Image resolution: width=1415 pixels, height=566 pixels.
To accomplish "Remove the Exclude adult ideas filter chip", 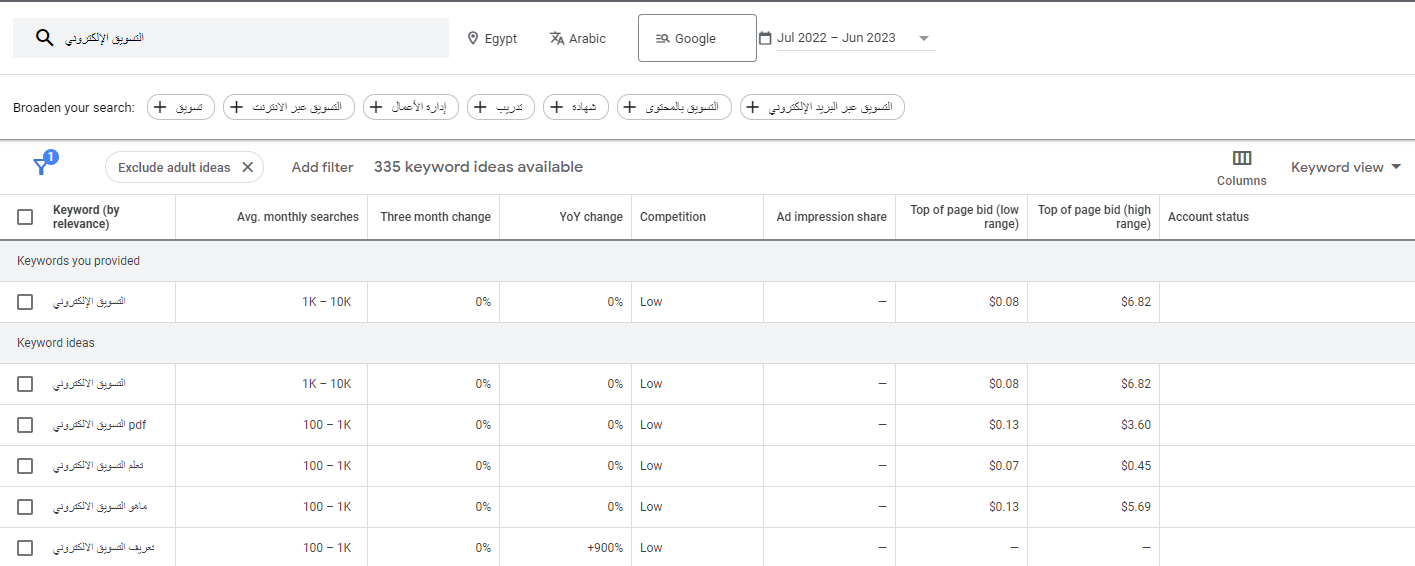I will tap(248, 167).
